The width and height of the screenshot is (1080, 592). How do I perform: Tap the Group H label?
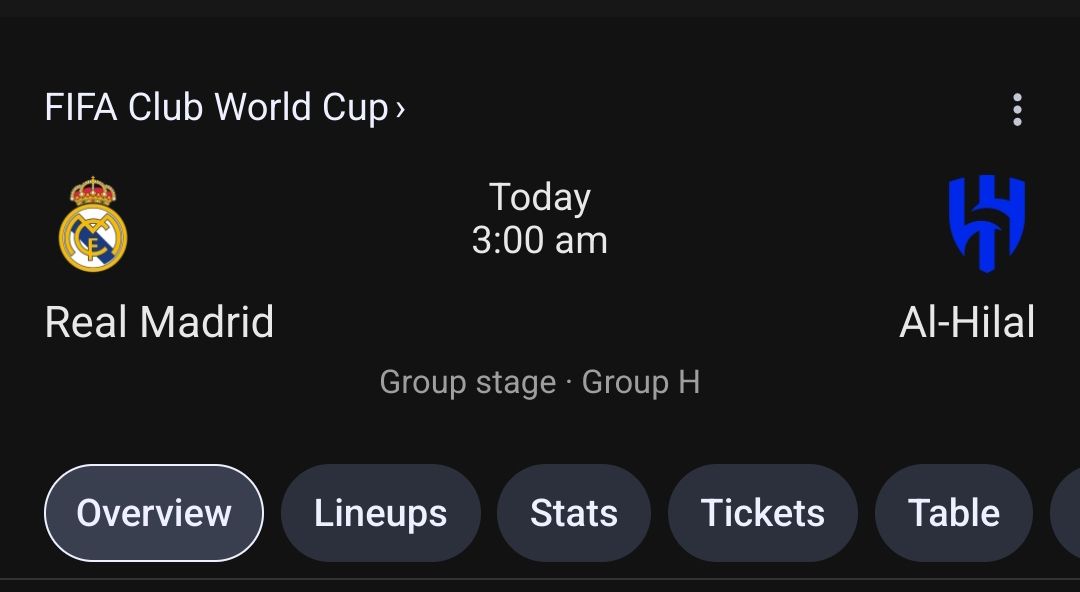click(641, 382)
